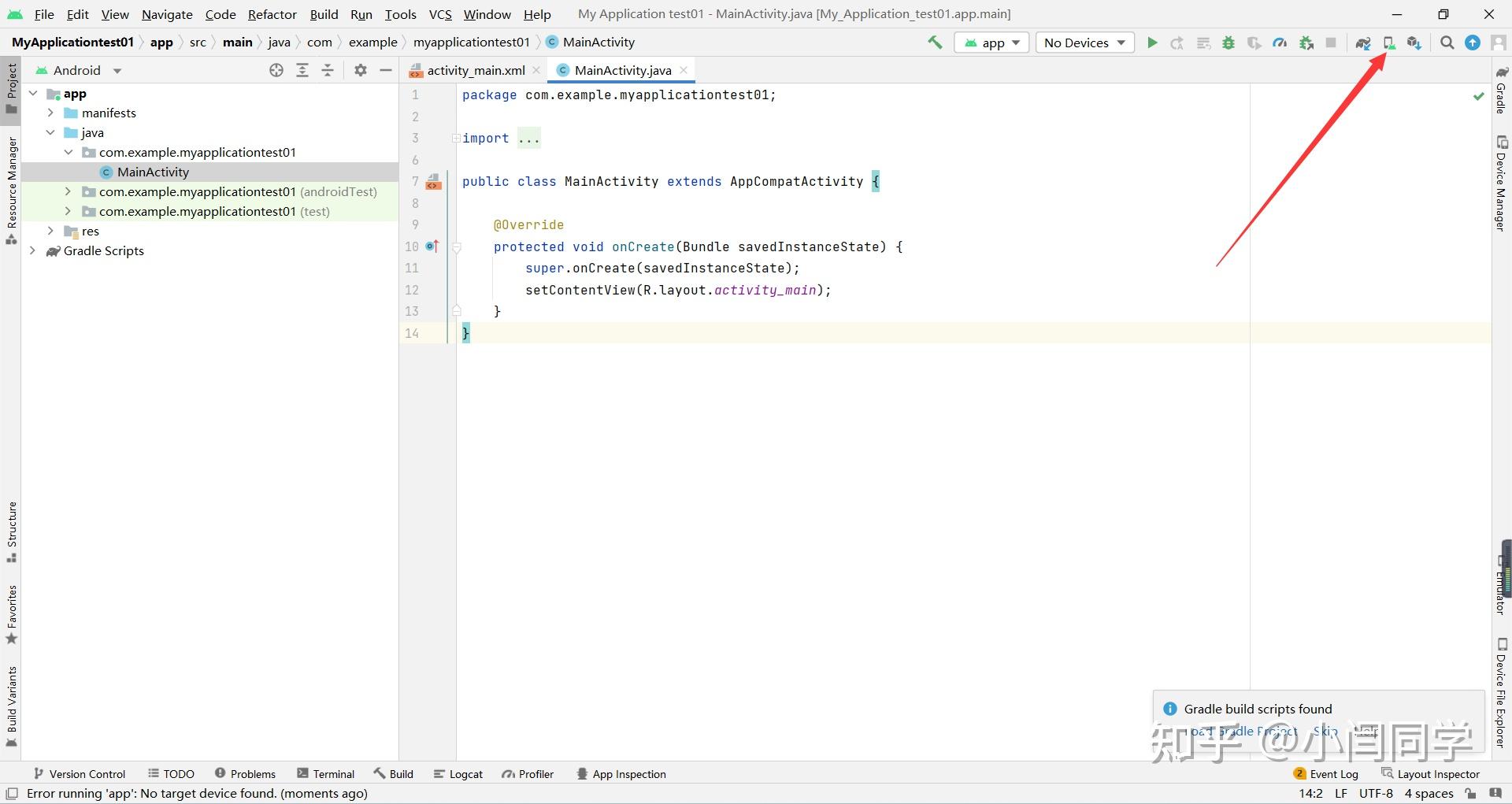Toggle the Build Variants tool window
Image resolution: width=1512 pixels, height=804 pixels.
click(x=11, y=707)
